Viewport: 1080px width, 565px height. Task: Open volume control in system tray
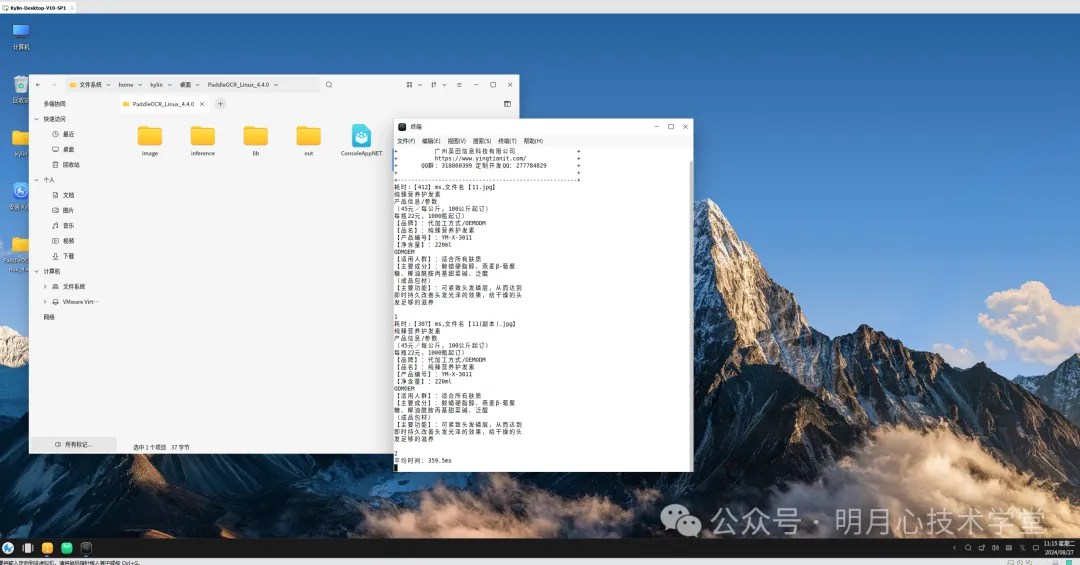(x=995, y=548)
